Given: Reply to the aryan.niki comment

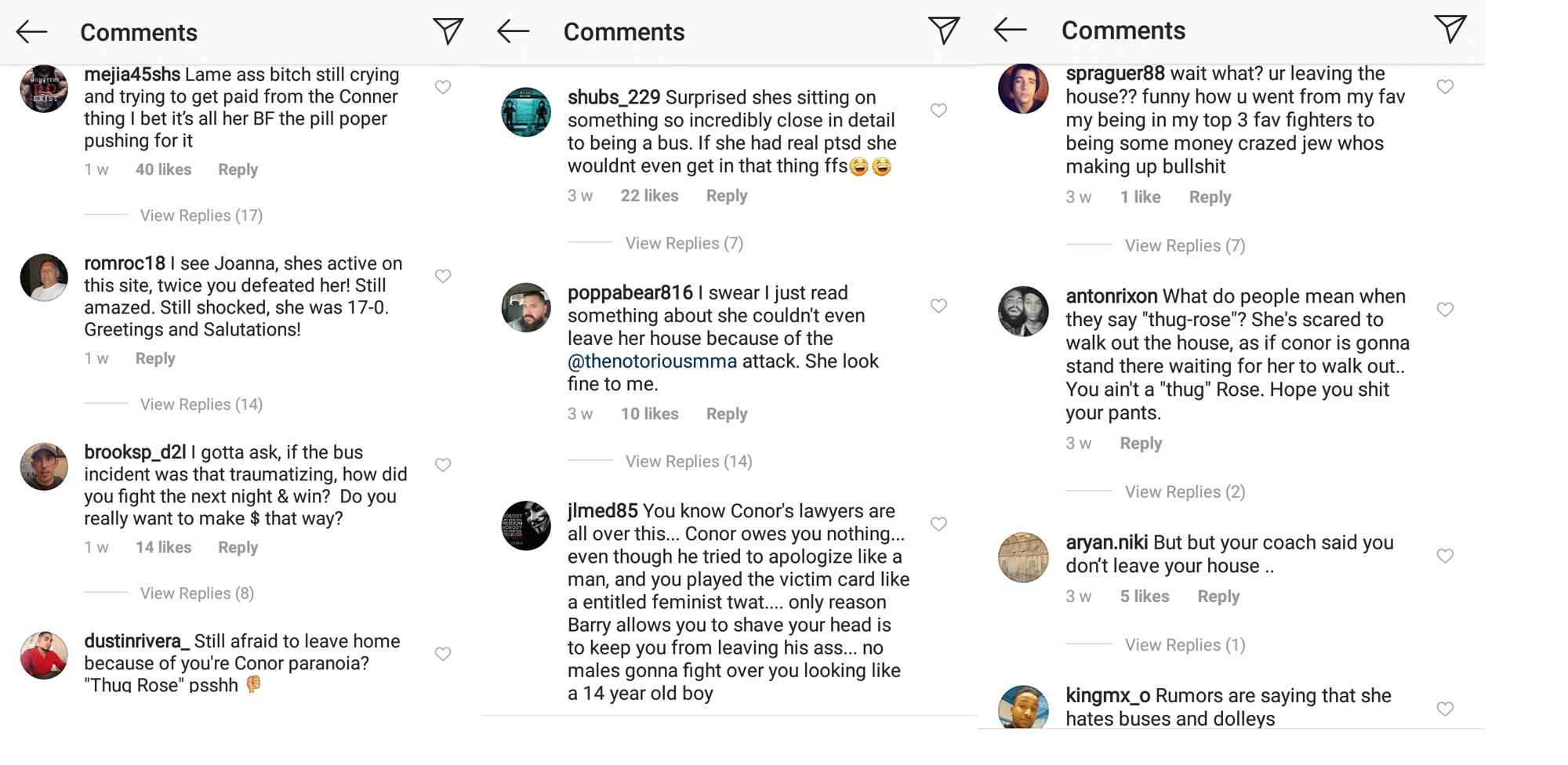Looking at the screenshot, I should (1218, 596).
